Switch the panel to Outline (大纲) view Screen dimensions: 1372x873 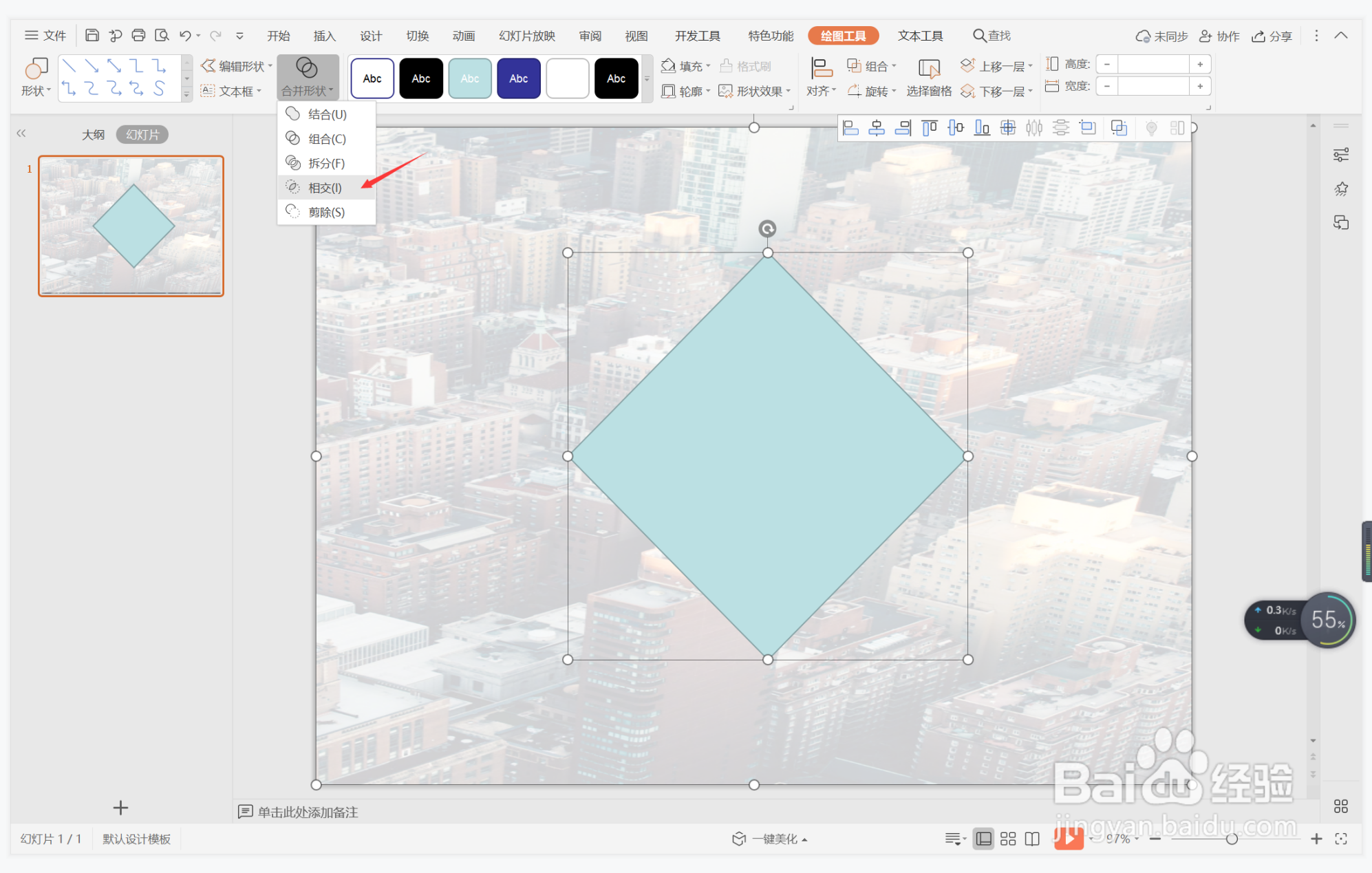93,135
